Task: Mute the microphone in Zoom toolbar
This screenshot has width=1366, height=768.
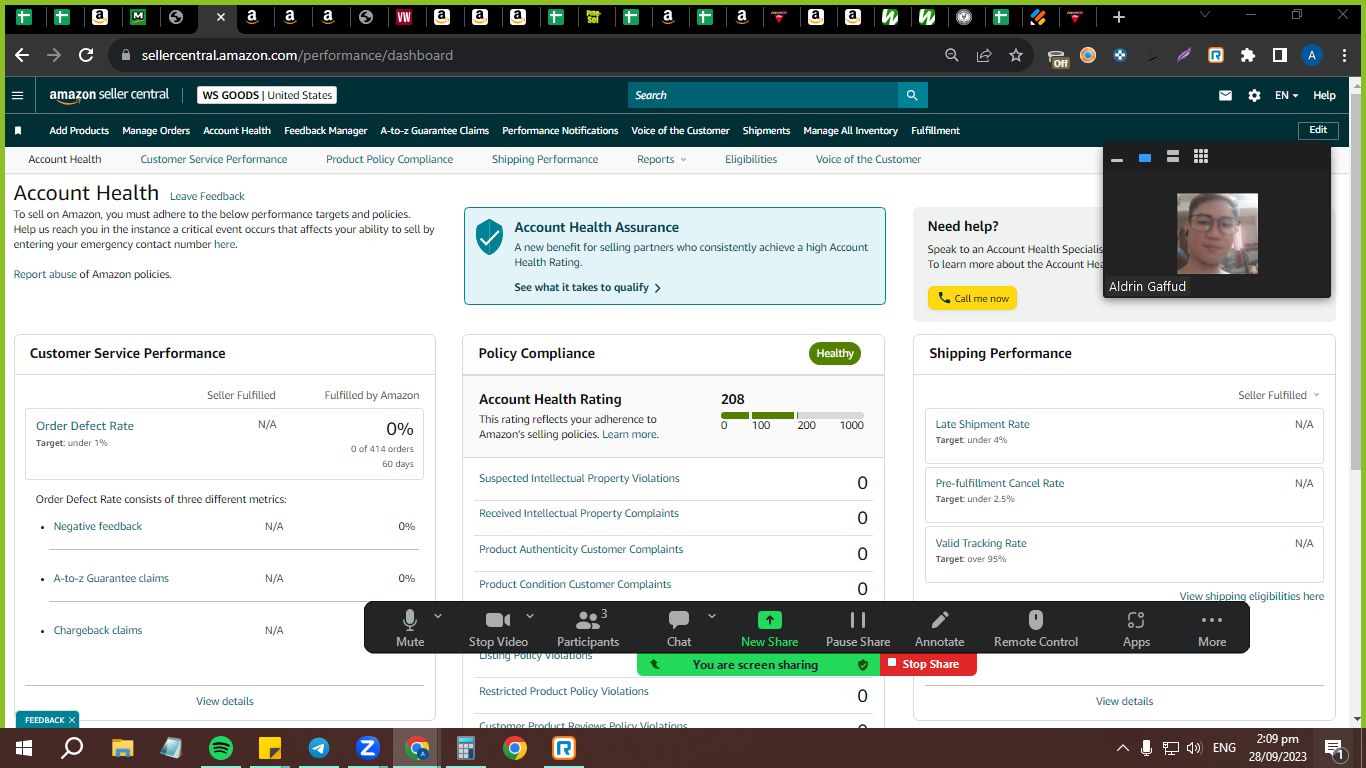Action: (x=410, y=627)
